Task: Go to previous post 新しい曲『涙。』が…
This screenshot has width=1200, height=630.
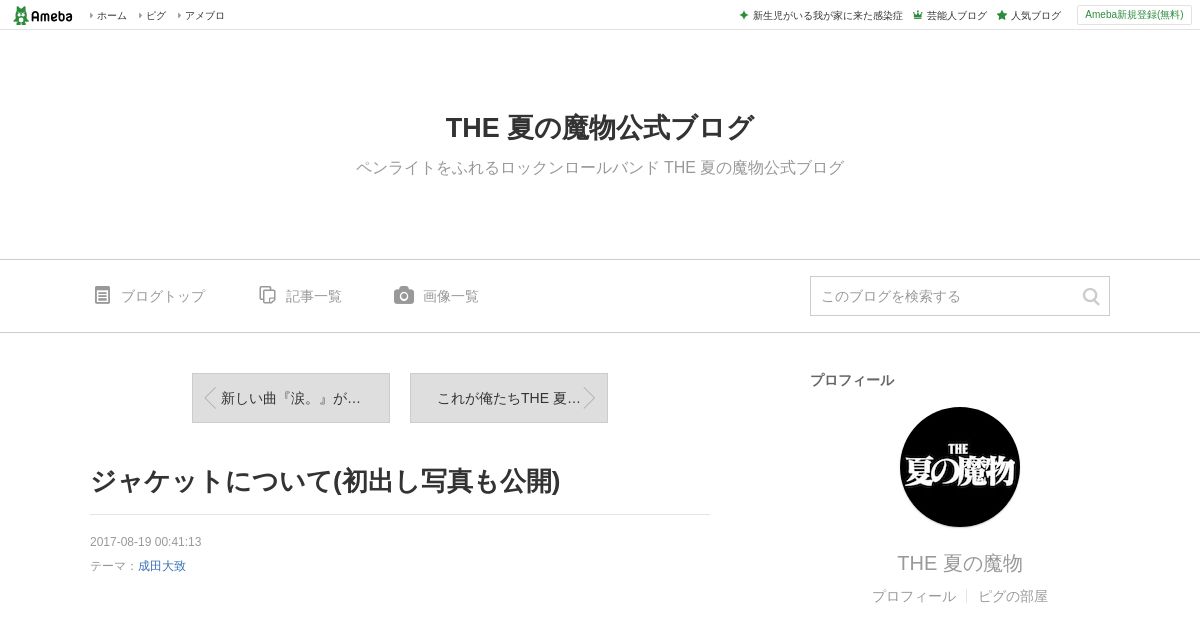Action: 291,398
